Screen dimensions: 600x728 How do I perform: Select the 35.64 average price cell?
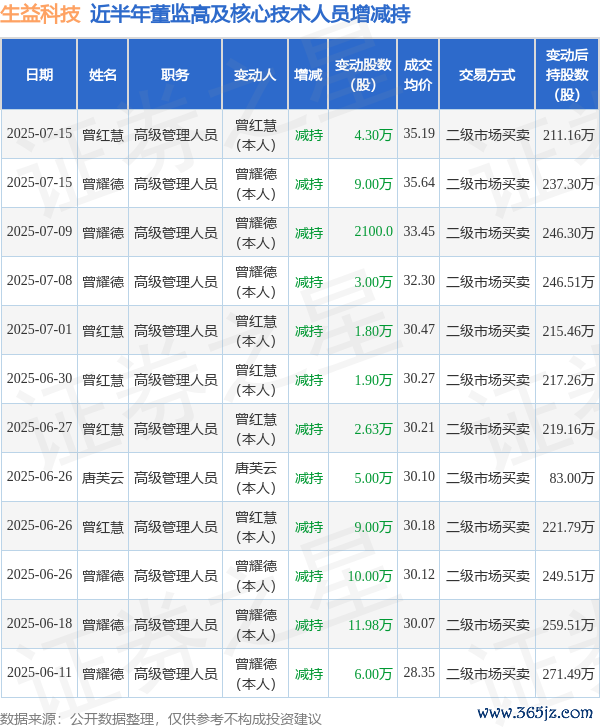coord(419,182)
